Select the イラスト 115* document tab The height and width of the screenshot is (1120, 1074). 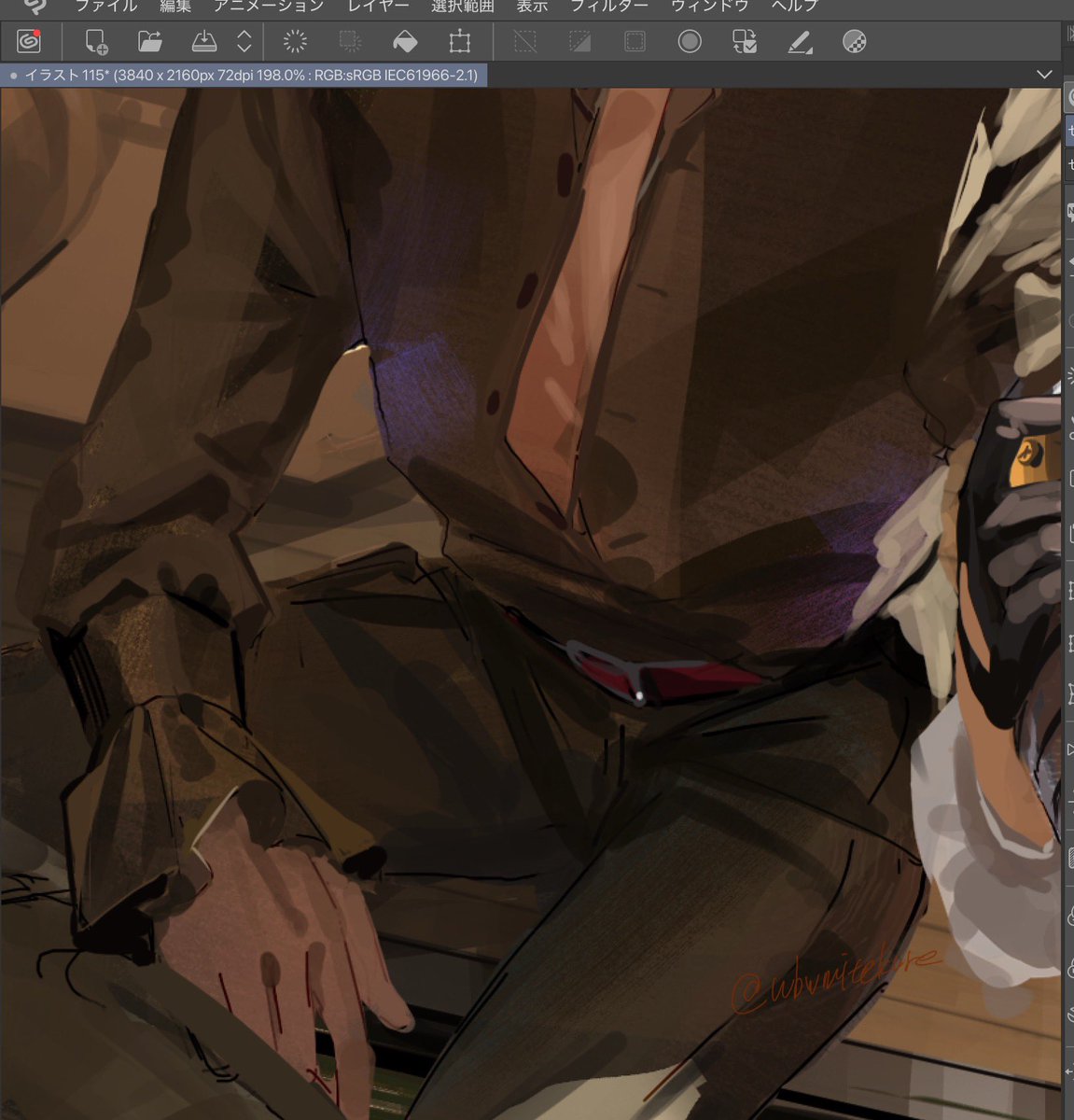(244, 75)
